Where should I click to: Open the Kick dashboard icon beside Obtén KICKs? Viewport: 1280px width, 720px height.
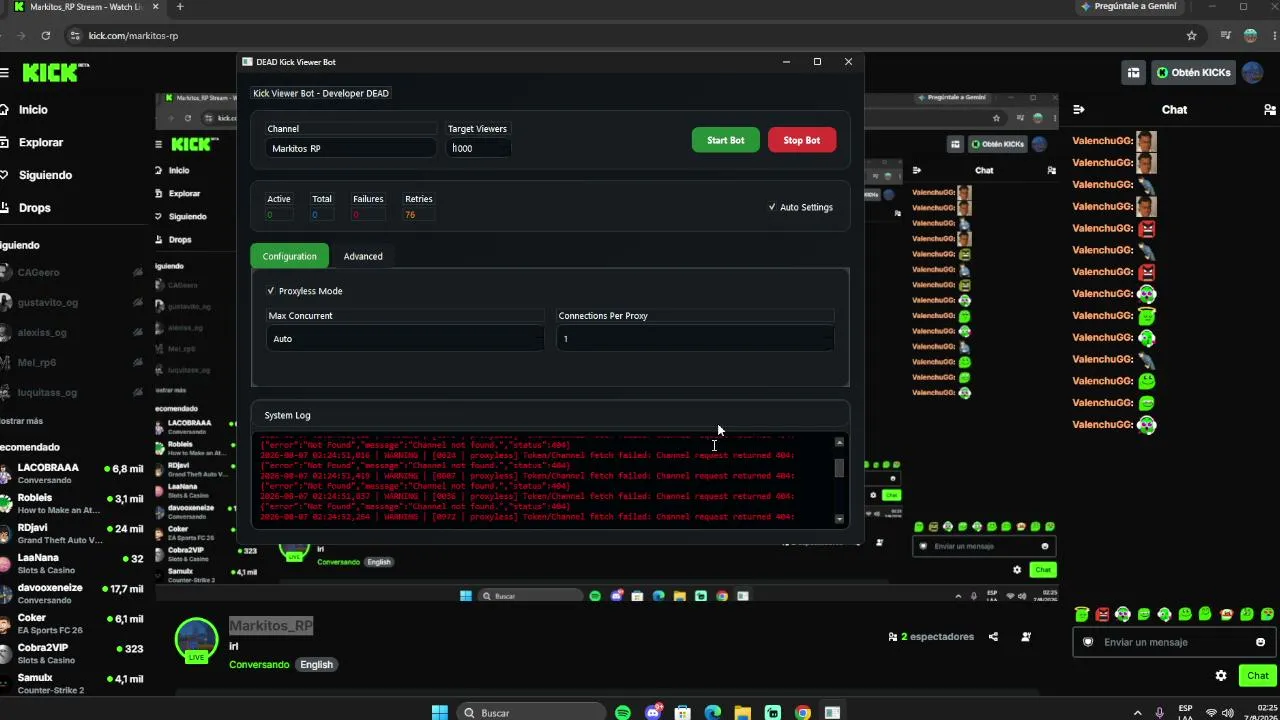click(1133, 72)
